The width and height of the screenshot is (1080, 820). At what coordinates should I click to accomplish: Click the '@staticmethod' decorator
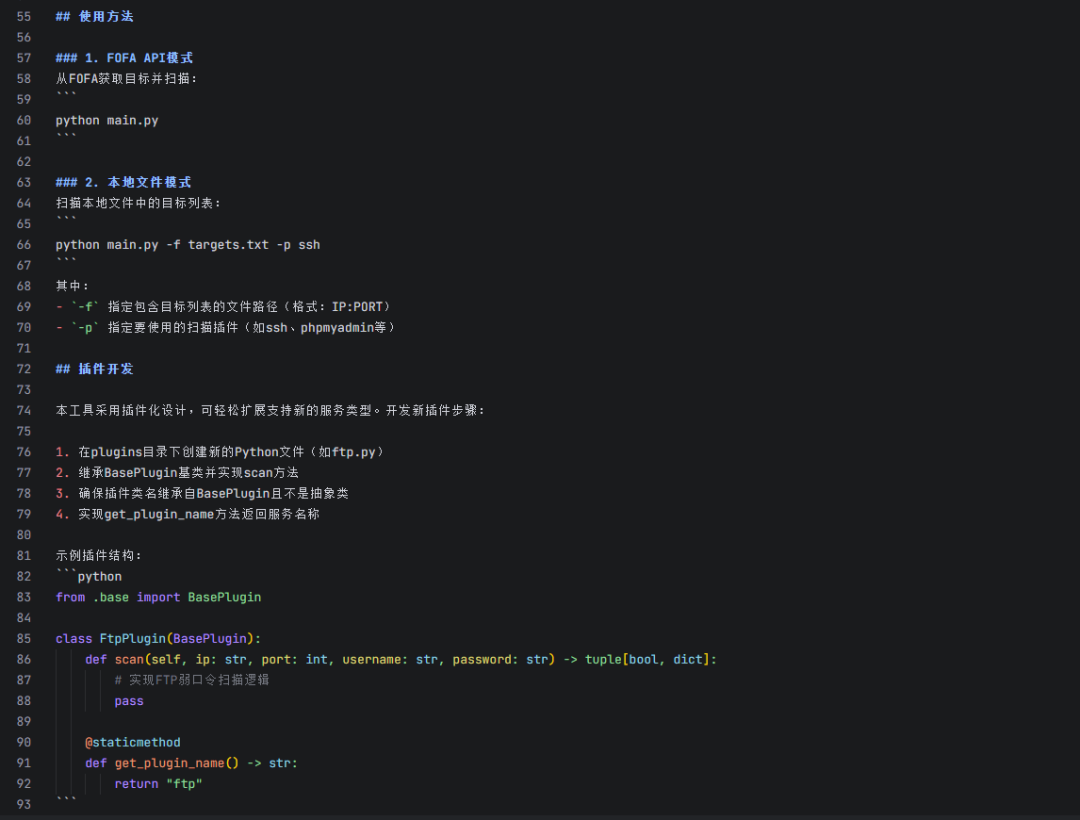coord(133,742)
